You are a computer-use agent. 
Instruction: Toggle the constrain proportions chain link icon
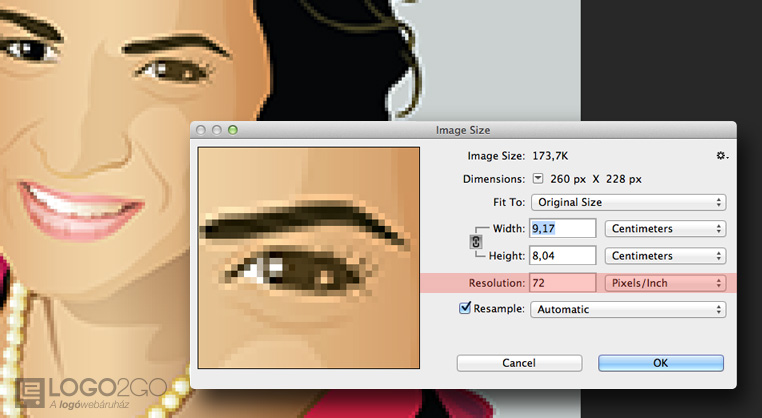(x=476, y=242)
